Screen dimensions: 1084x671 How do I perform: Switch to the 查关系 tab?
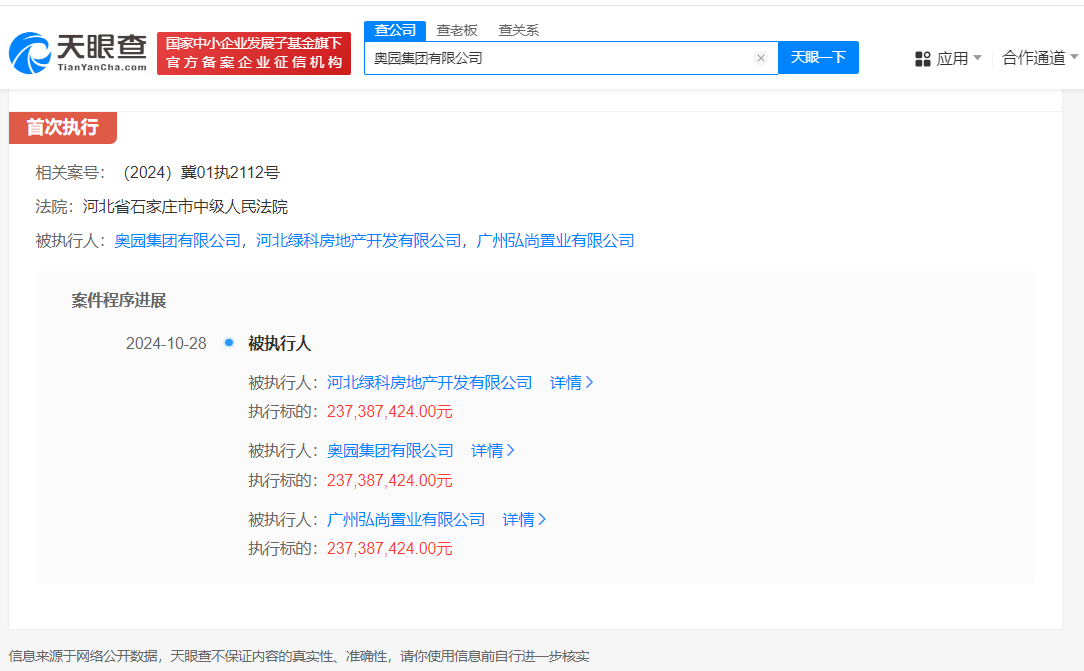tap(519, 30)
